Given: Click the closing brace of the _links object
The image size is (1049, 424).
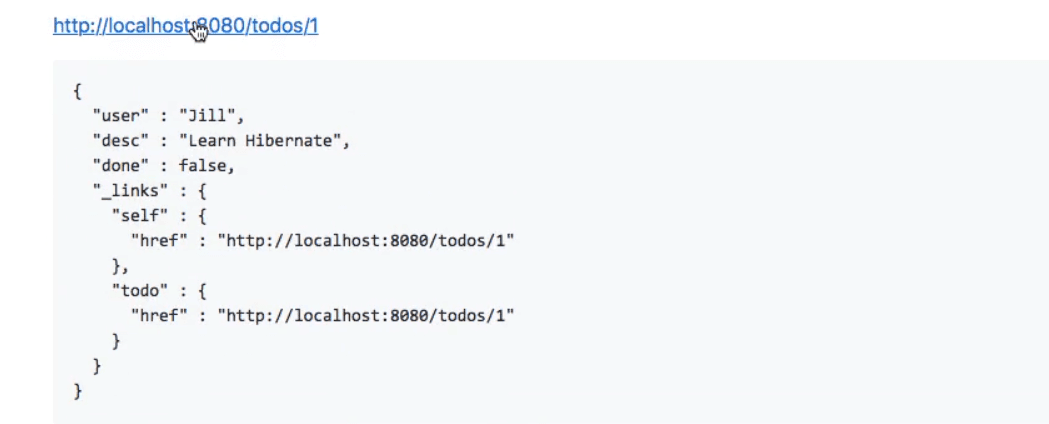Looking at the screenshot, I should (x=97, y=366).
